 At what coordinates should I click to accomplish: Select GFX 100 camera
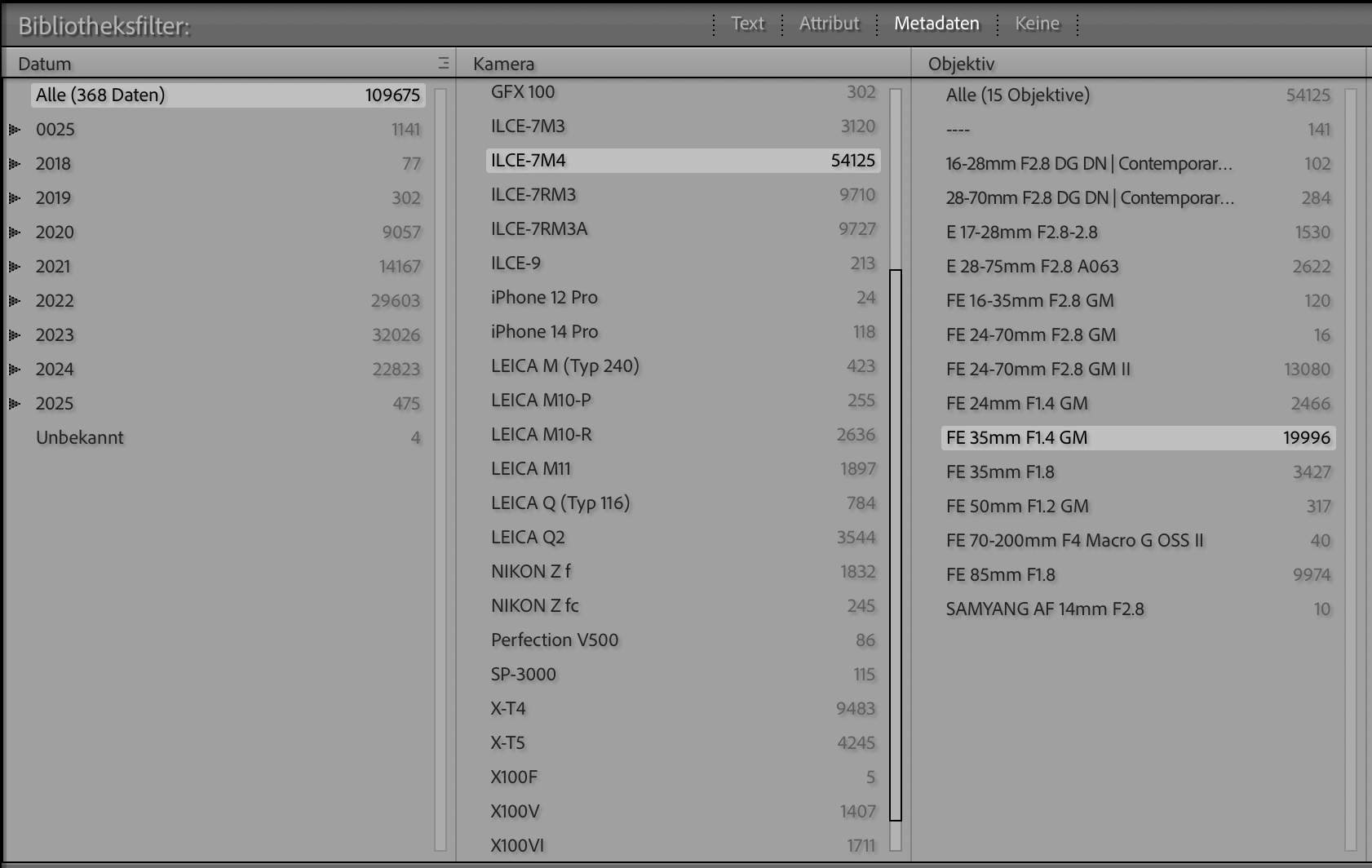[x=684, y=91]
